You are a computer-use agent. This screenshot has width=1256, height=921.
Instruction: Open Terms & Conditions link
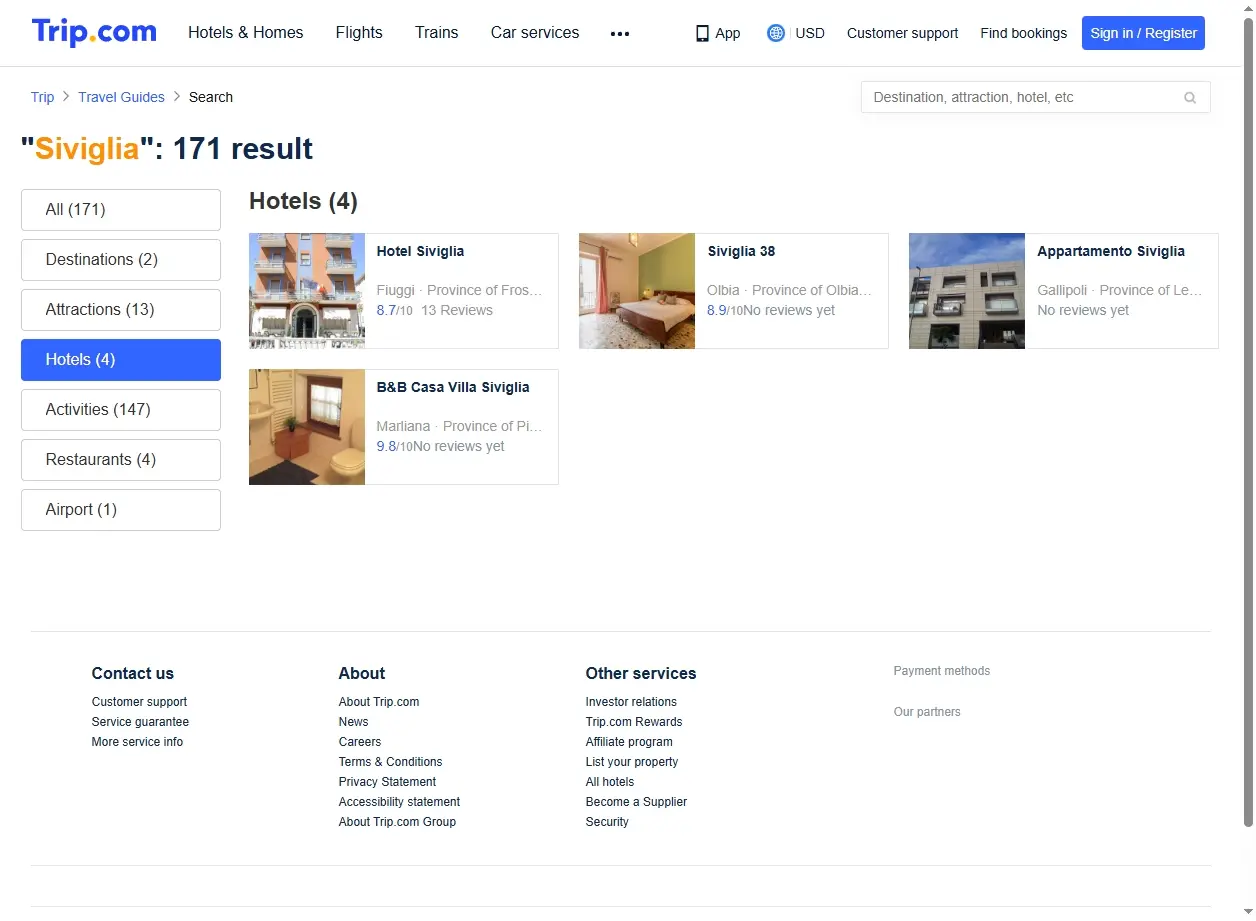coord(390,762)
